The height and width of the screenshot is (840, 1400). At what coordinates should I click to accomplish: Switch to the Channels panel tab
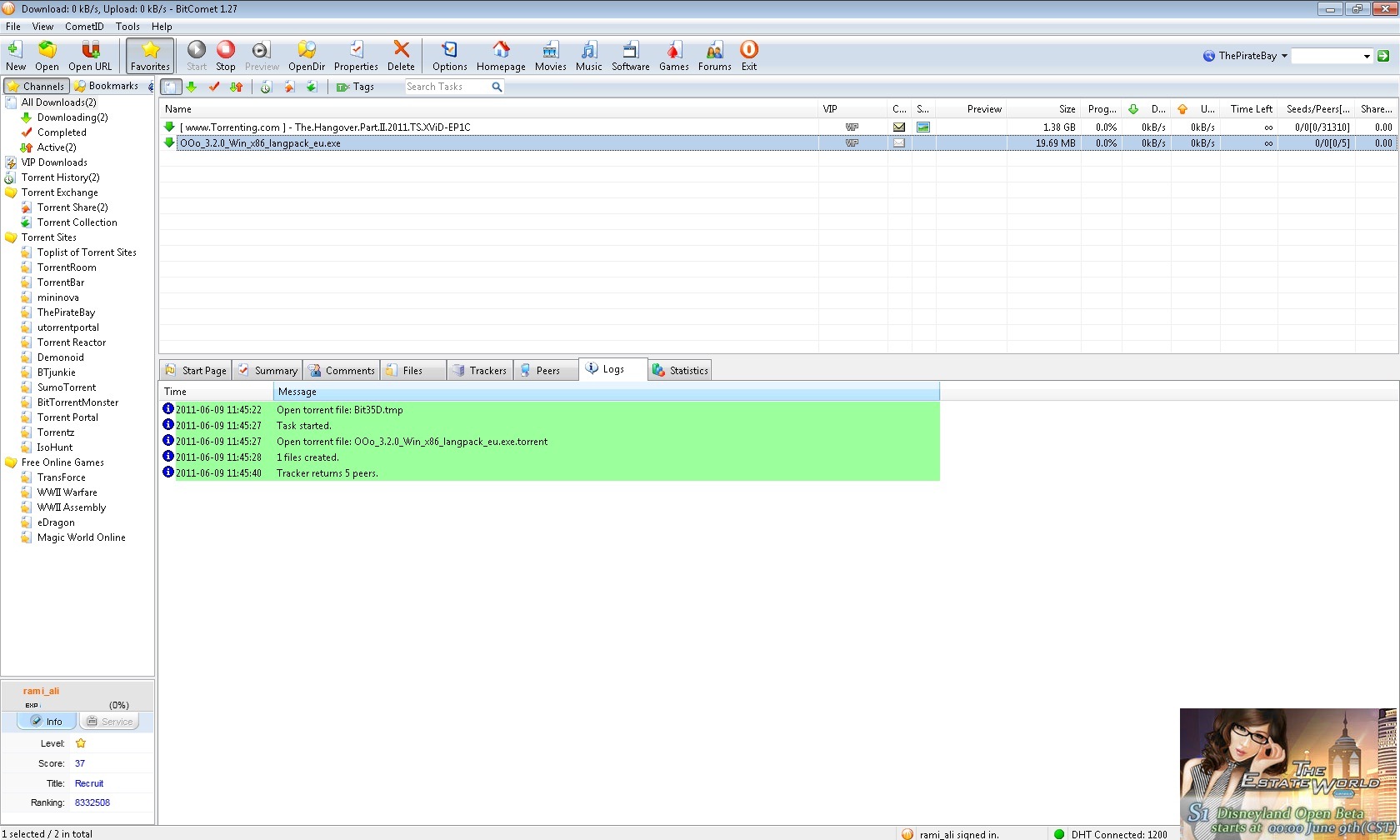pyautogui.click(x=36, y=86)
